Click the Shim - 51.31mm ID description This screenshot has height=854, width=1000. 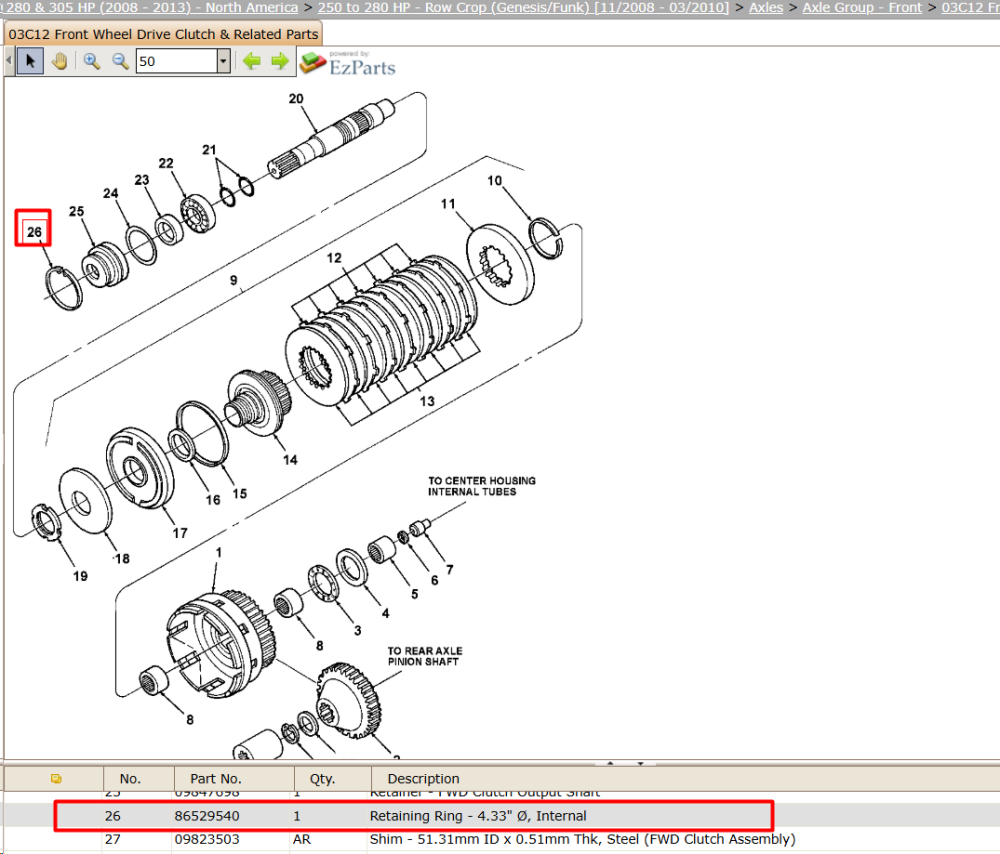tap(582, 839)
